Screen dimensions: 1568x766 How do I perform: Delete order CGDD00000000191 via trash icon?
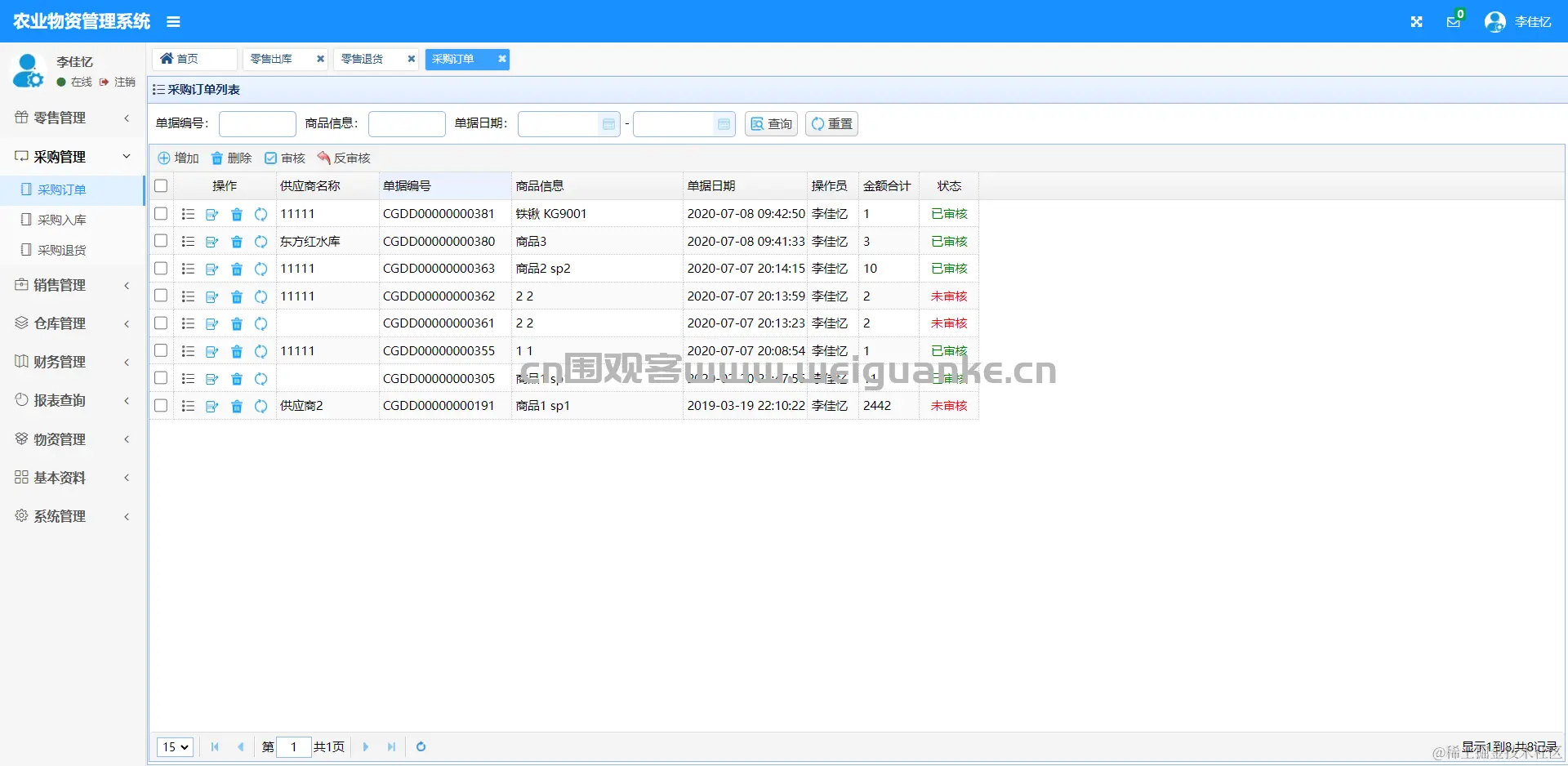pos(237,406)
